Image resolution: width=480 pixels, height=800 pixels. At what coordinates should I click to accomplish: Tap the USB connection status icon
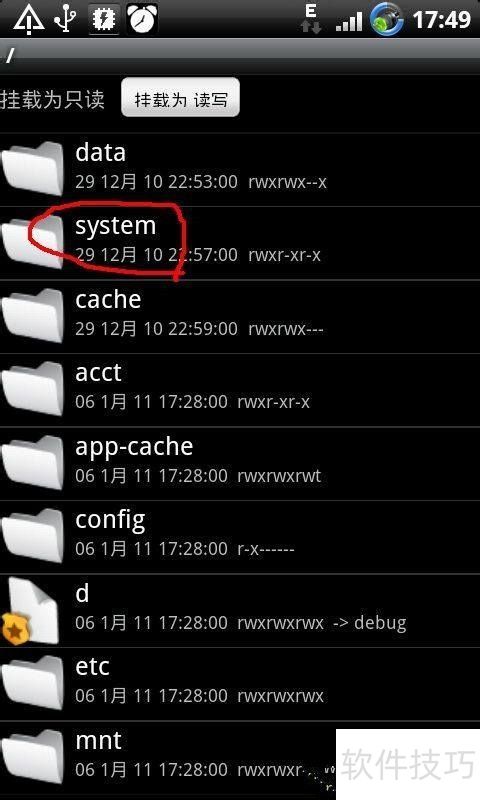[x=66, y=19]
